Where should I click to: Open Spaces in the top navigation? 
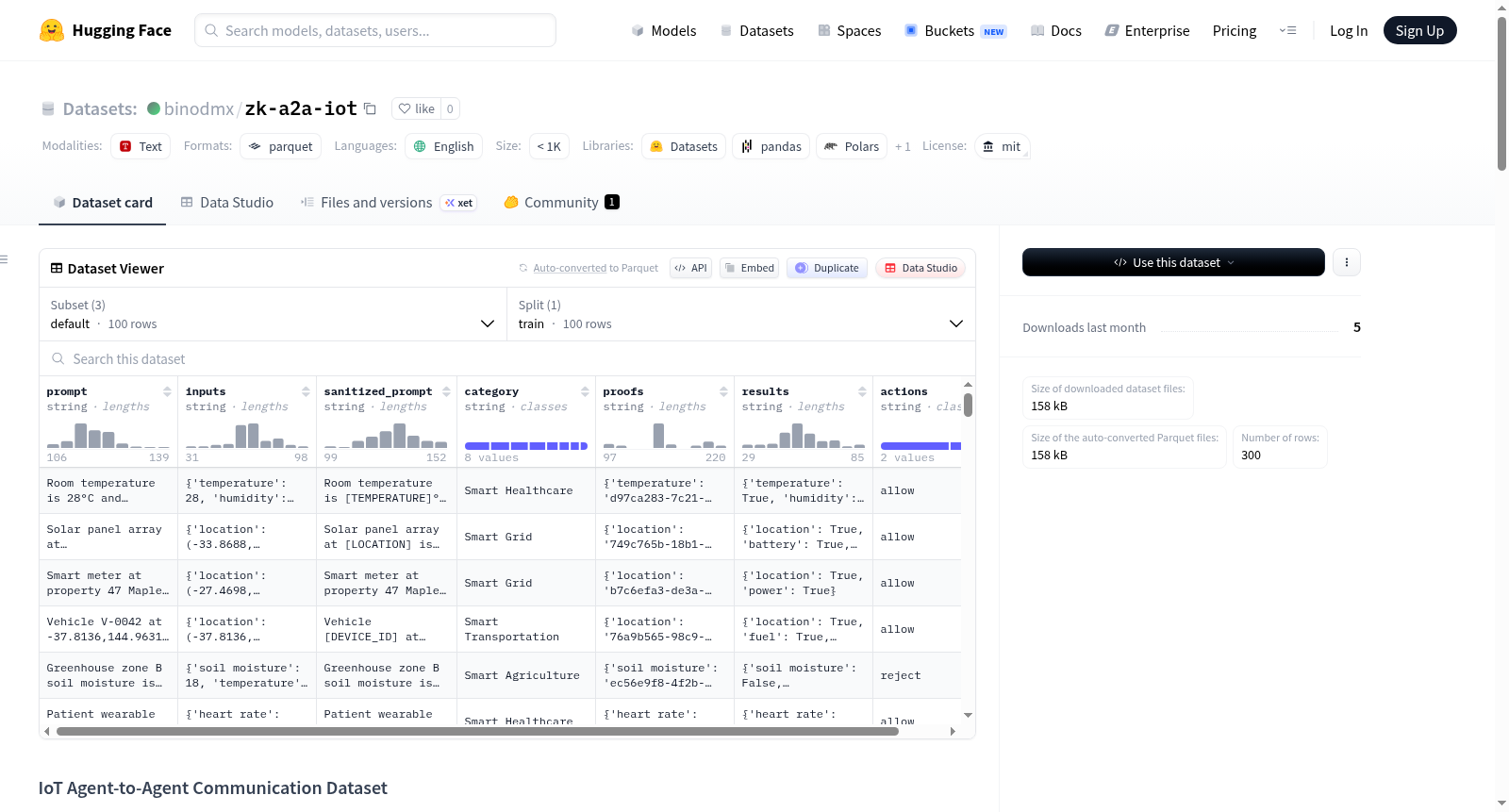tap(849, 30)
